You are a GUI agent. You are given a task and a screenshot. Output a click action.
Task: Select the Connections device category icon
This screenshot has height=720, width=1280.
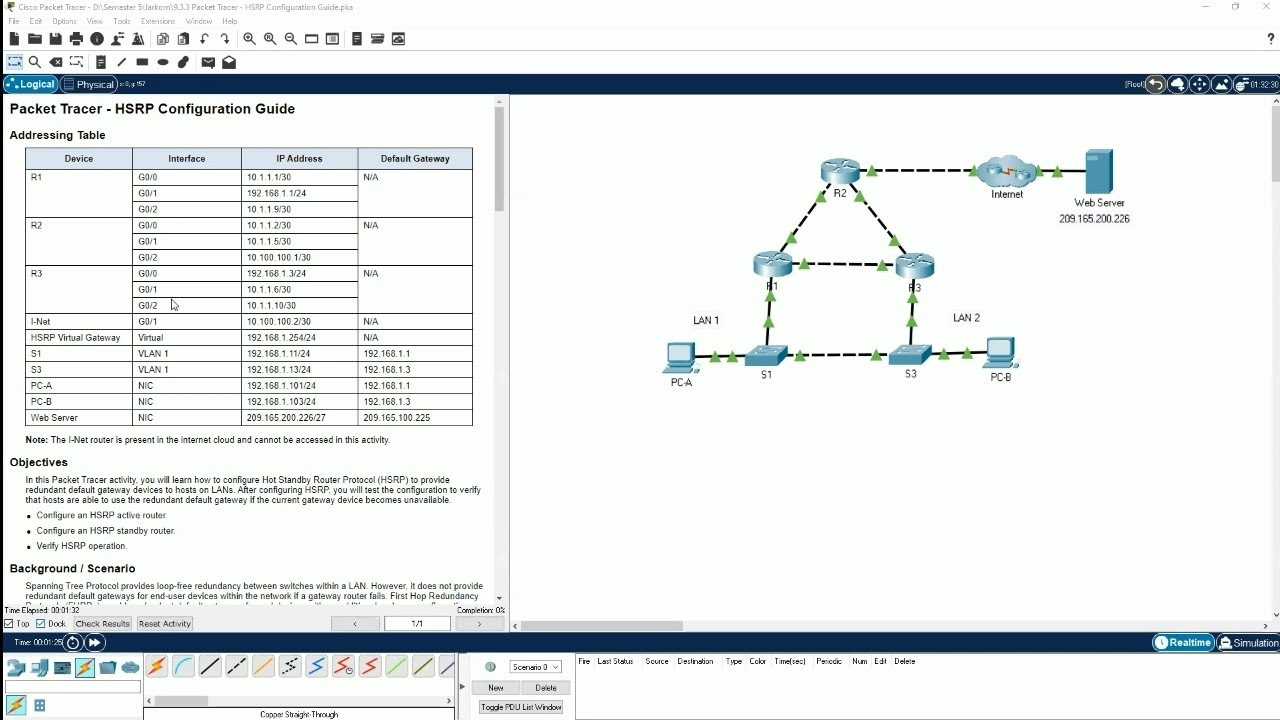pos(85,667)
